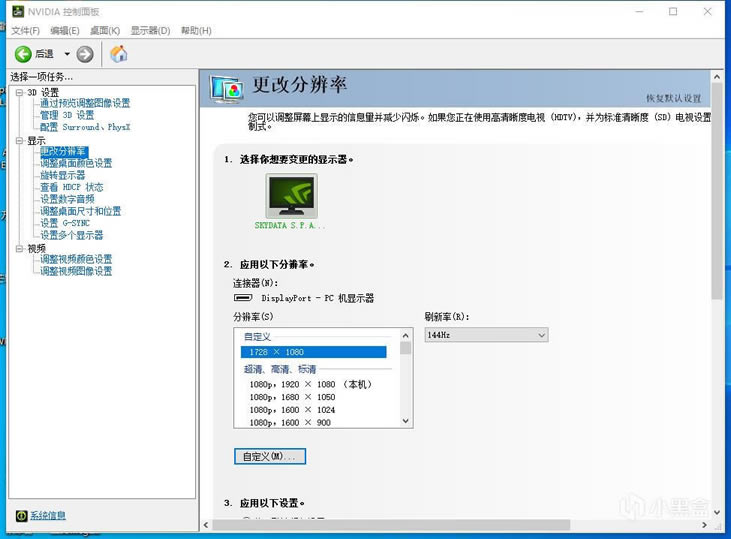Click the main panel horizontal scrollbar thumb
The image size is (731, 539).
[x=391, y=525]
